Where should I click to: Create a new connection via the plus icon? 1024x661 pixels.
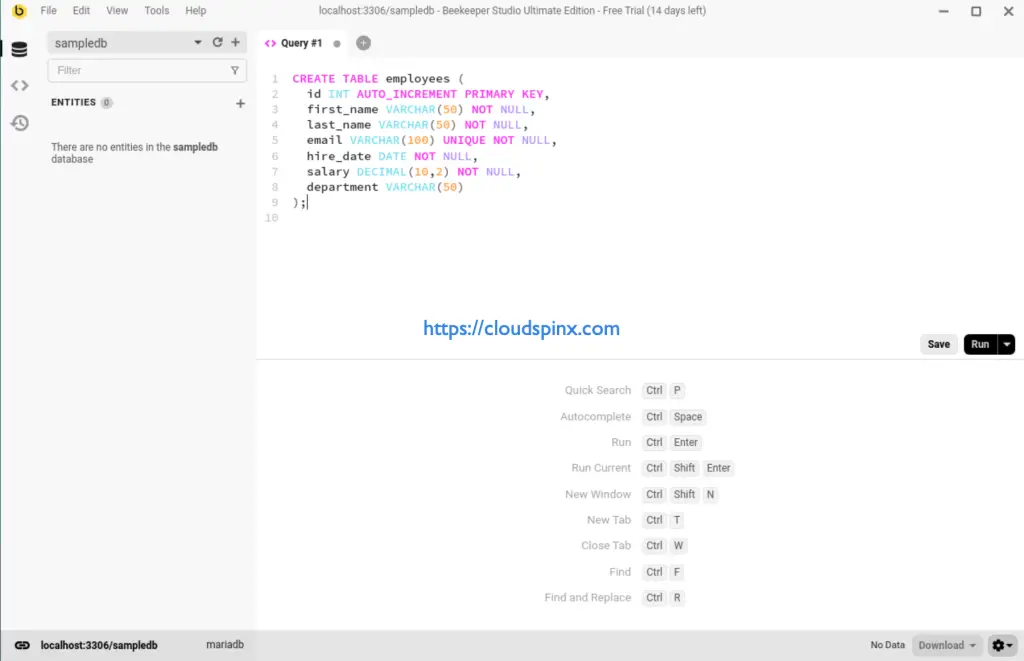click(235, 42)
